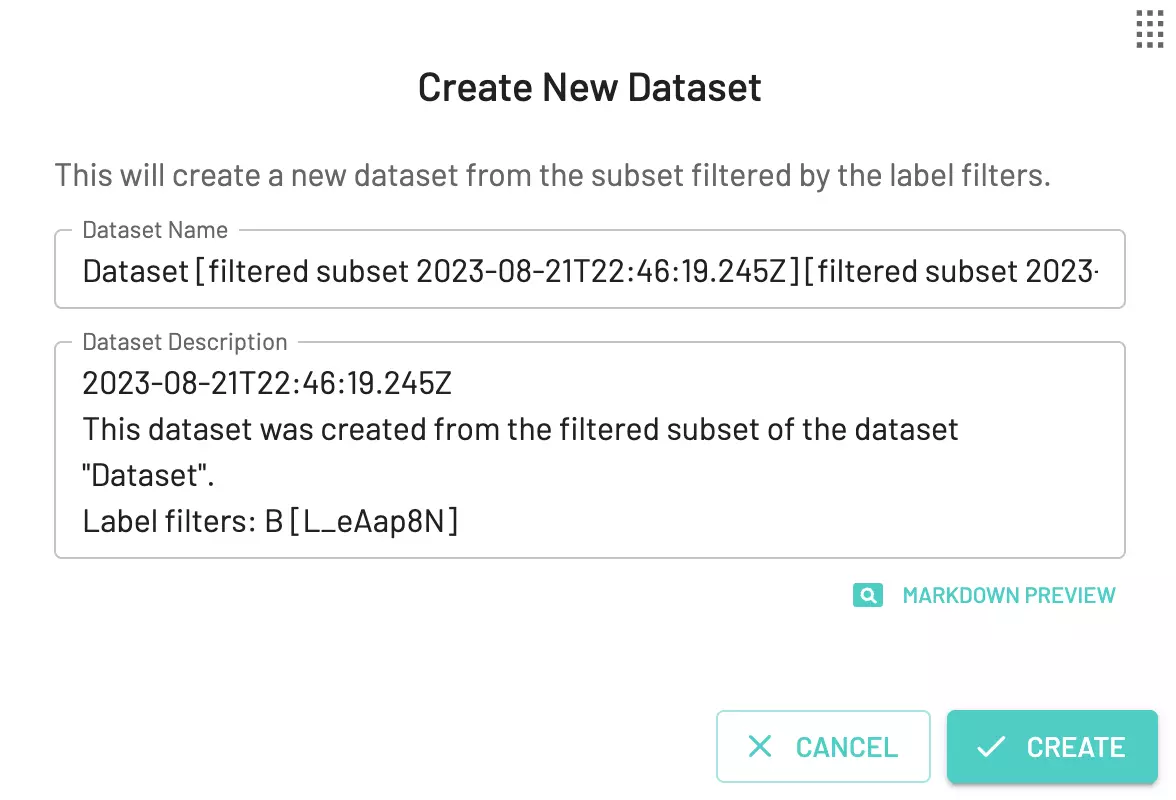Click the magnifier icon next to Markdown Preview

pos(868,595)
